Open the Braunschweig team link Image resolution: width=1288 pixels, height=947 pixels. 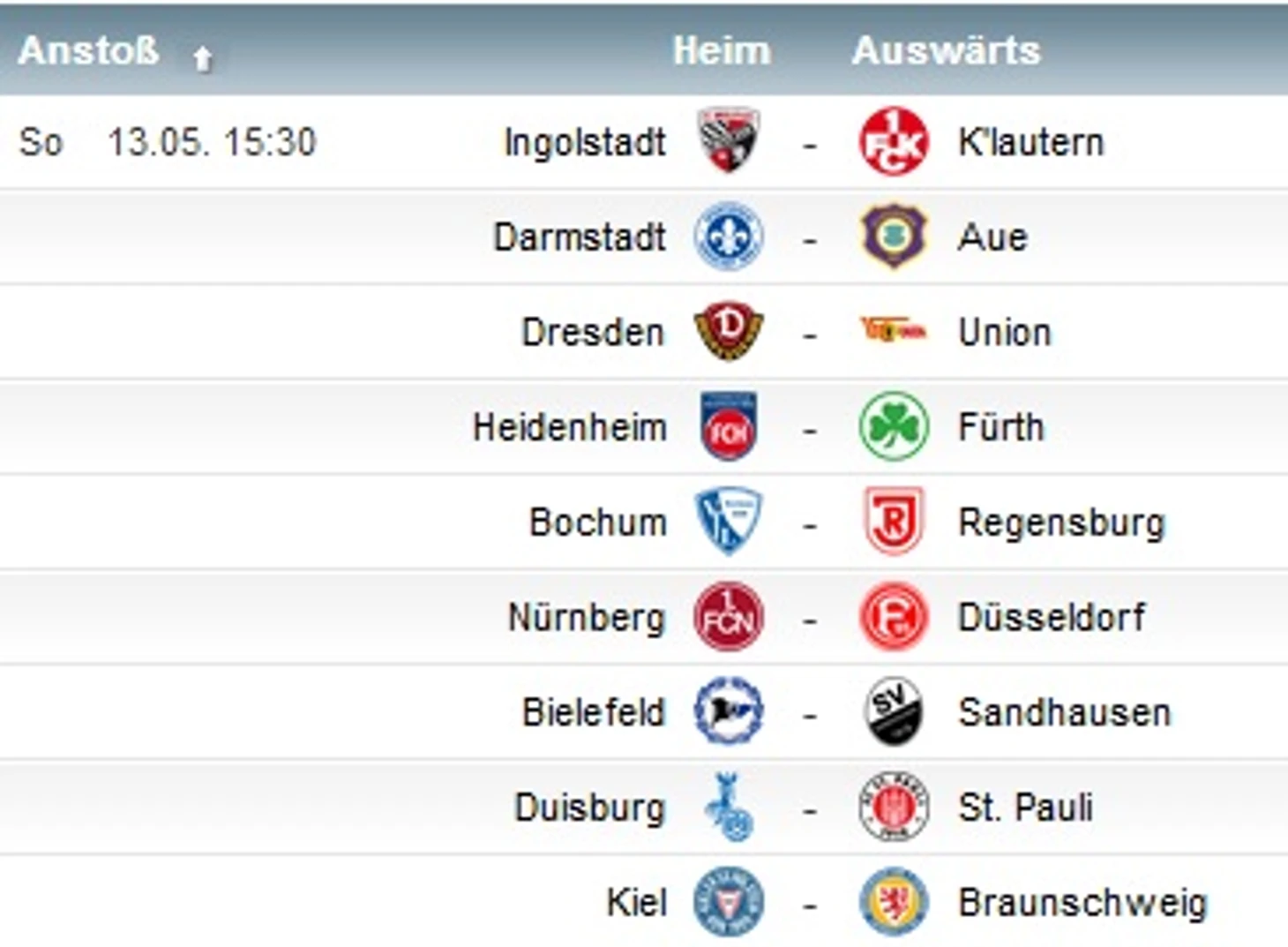point(1082,902)
